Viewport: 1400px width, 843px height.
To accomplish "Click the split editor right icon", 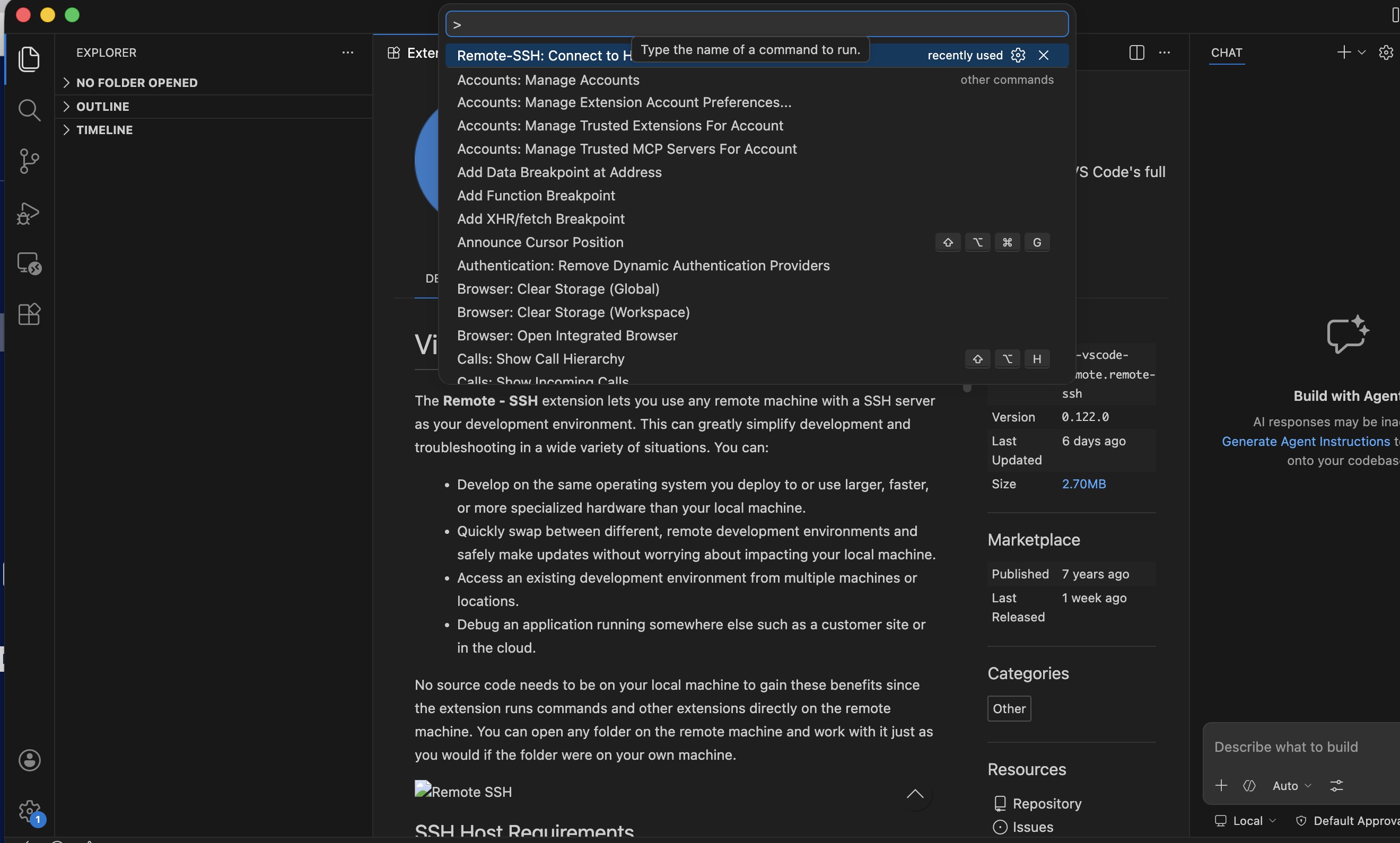I will tap(1136, 53).
